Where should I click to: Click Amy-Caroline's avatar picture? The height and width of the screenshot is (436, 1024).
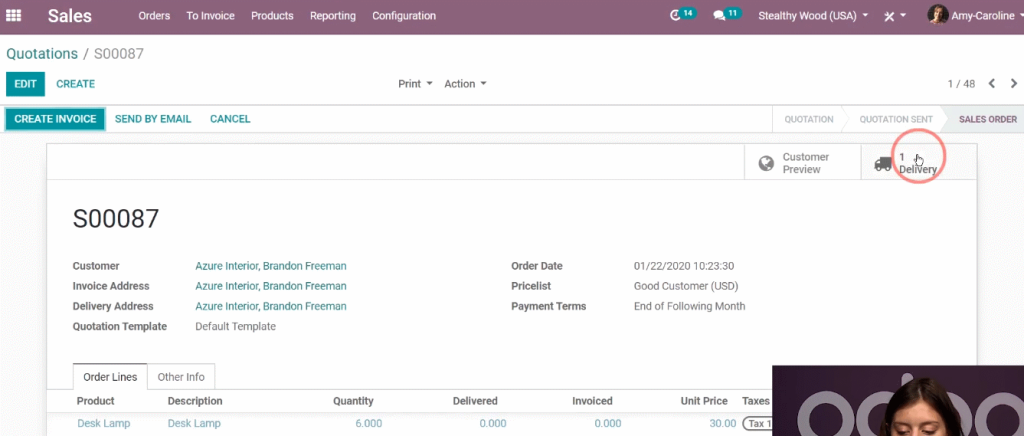(x=937, y=15)
